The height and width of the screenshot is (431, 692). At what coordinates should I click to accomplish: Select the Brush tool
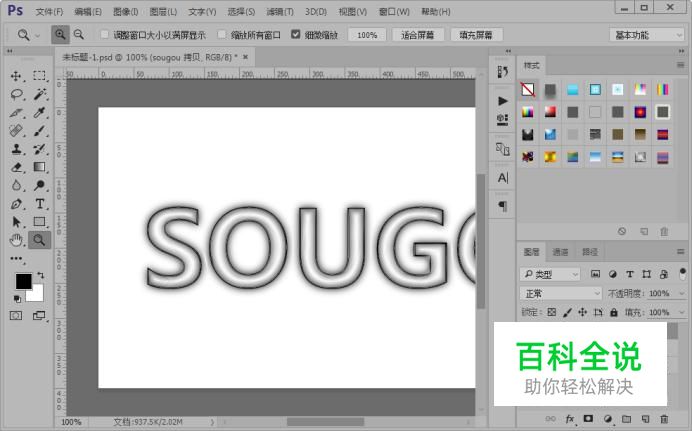point(39,131)
